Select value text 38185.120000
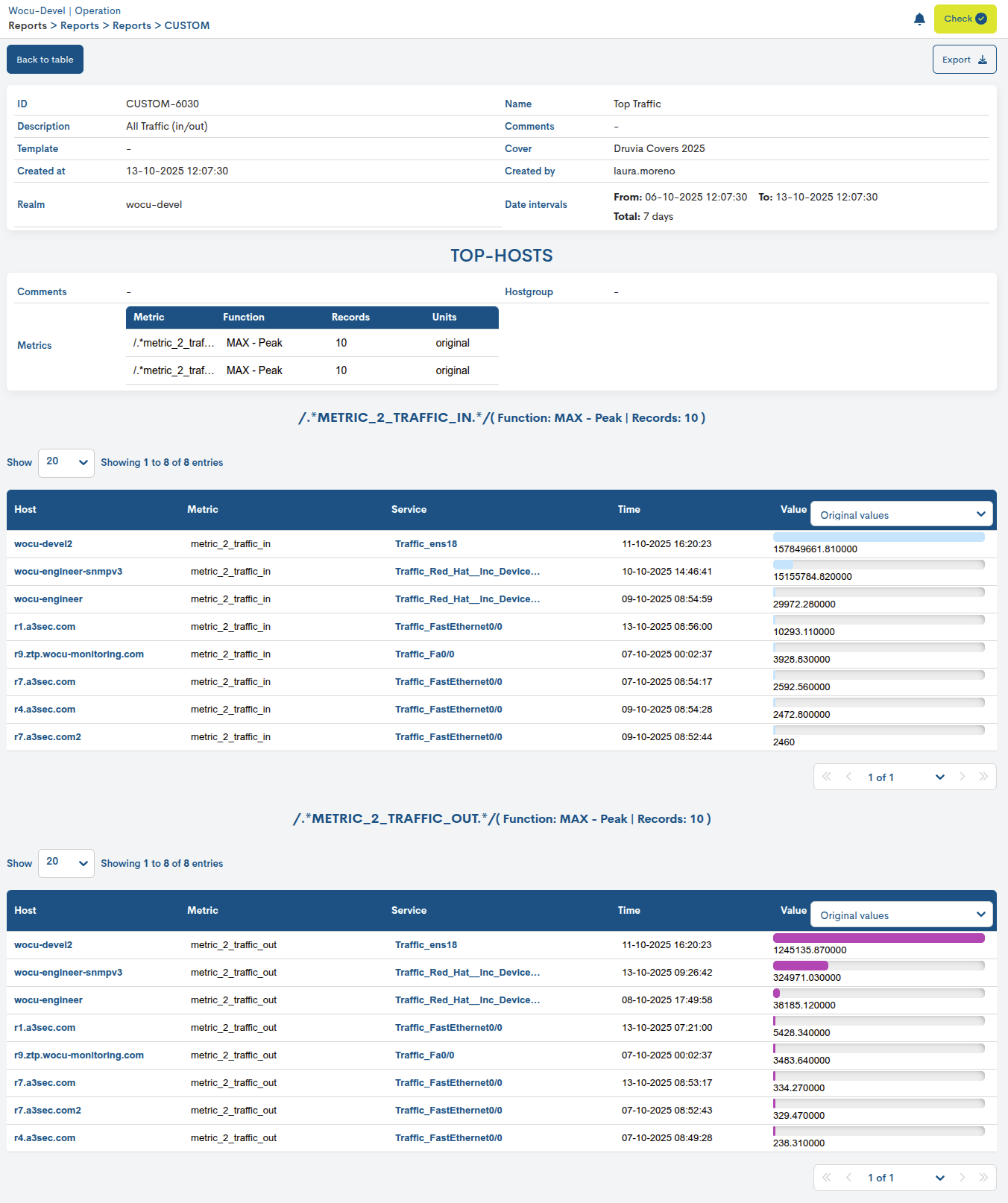The image size is (1008, 1203). (804, 1005)
